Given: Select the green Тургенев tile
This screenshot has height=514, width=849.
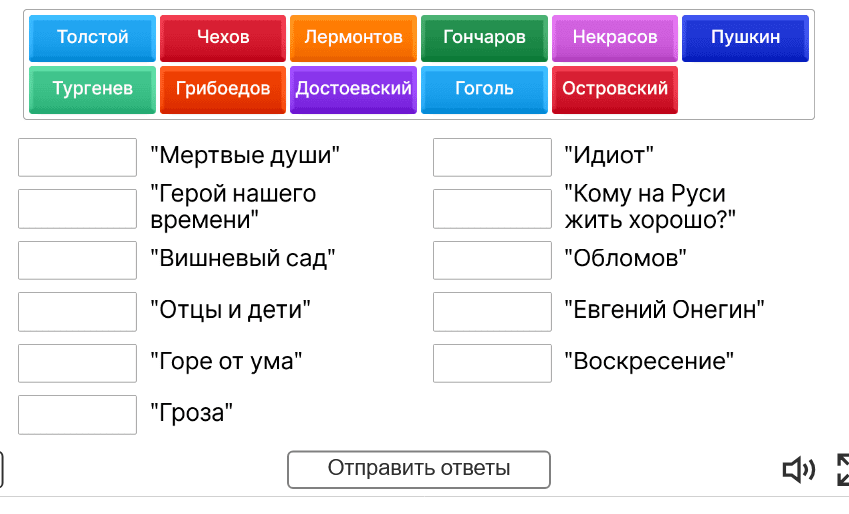Looking at the screenshot, I should tap(93, 89).
